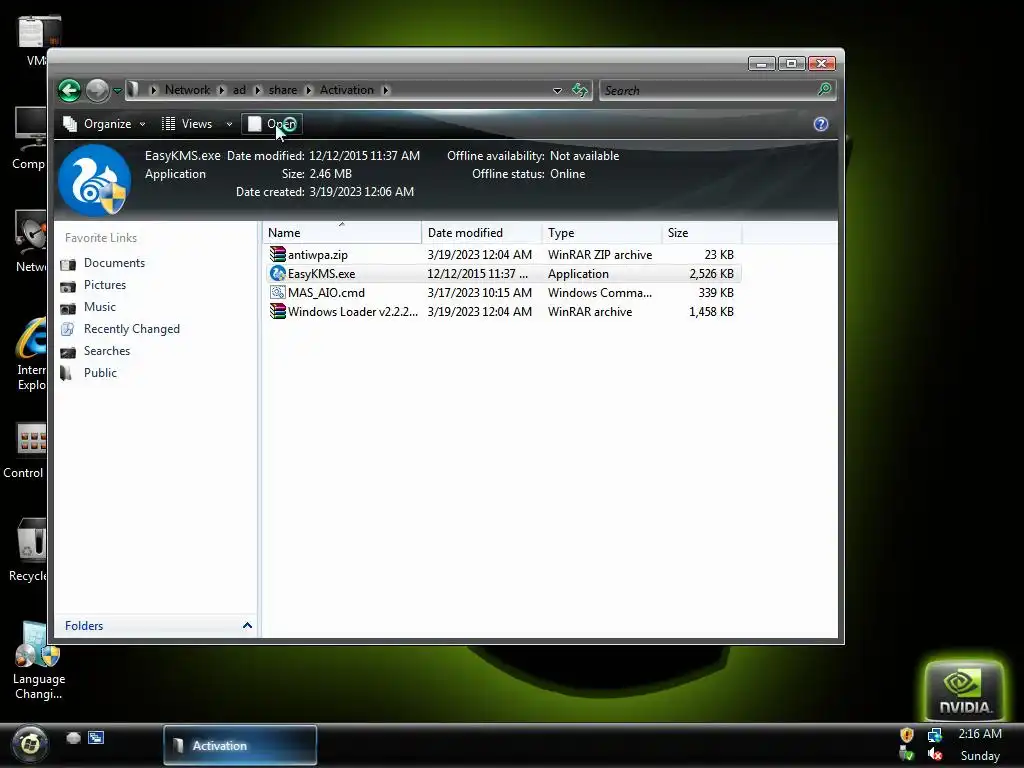Click the EasyKMS.exe file icon
The height and width of the screenshot is (768, 1024).
click(278, 273)
